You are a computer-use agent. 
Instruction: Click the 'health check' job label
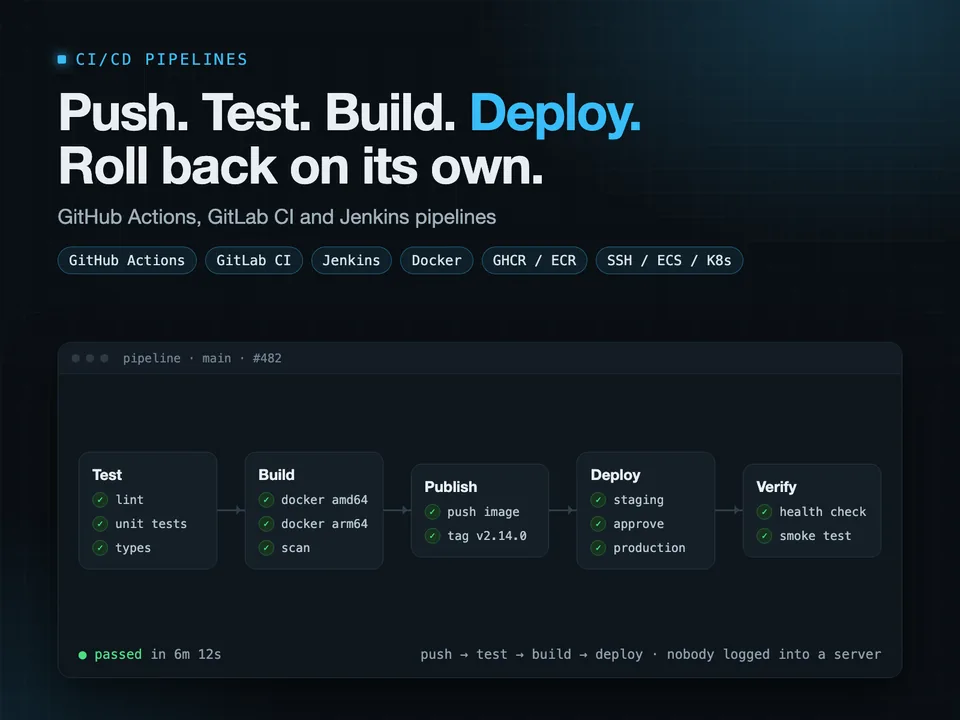pyautogui.click(x=823, y=512)
